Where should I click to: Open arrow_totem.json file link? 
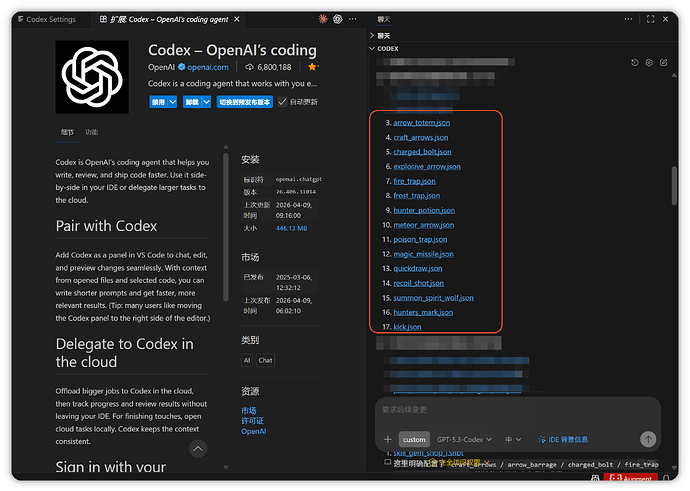[x=422, y=123]
